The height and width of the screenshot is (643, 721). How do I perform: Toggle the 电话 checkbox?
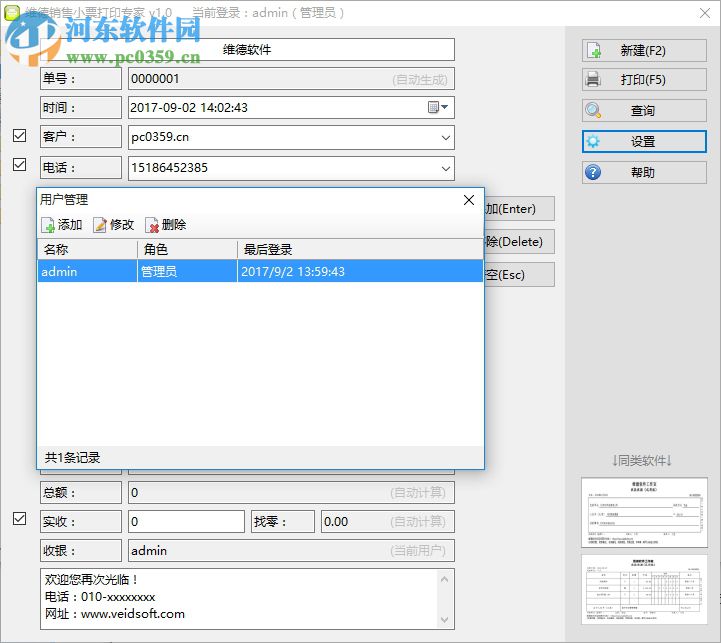pyautogui.click(x=19, y=165)
